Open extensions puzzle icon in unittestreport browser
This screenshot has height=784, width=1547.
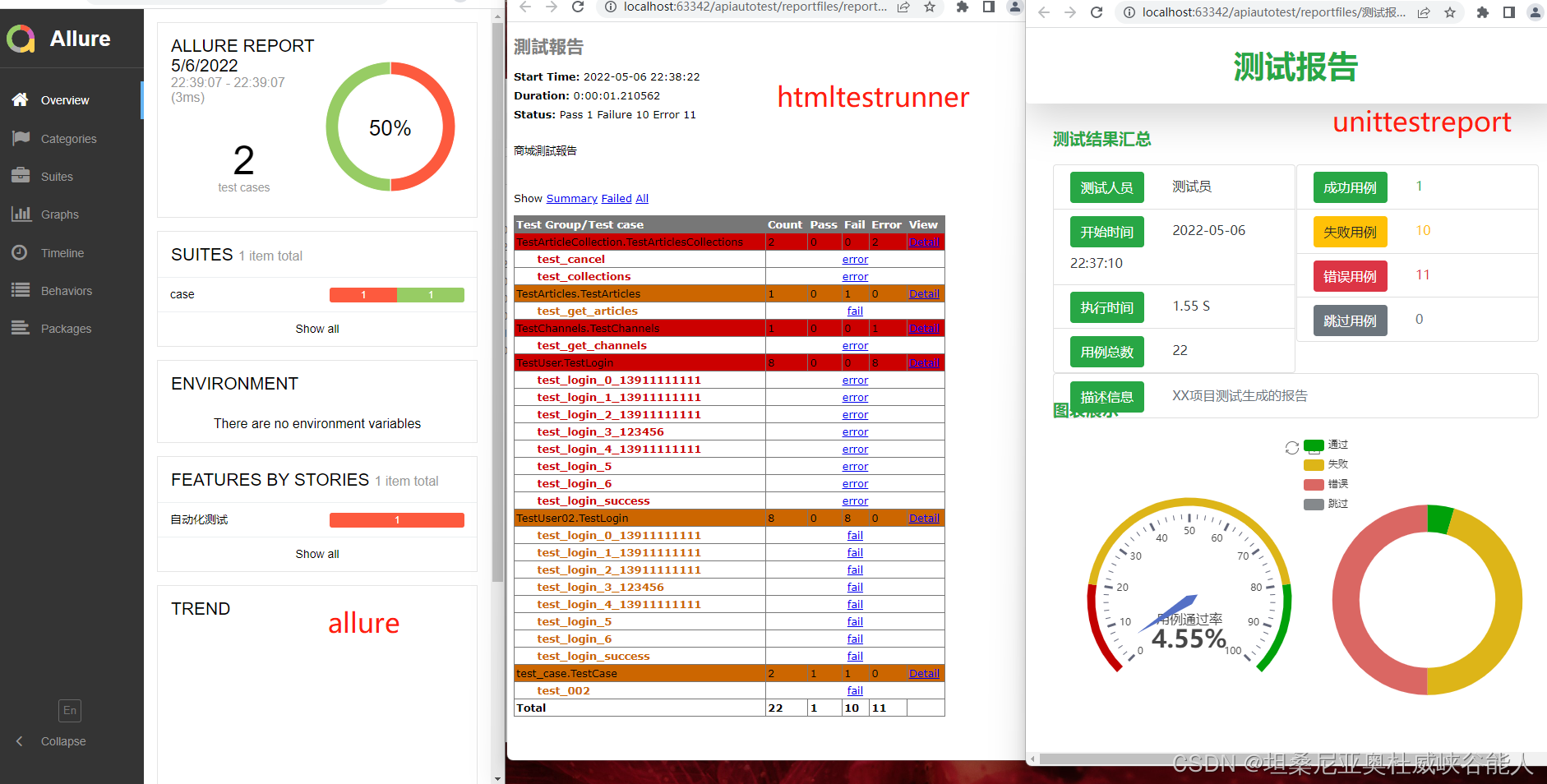[1483, 12]
